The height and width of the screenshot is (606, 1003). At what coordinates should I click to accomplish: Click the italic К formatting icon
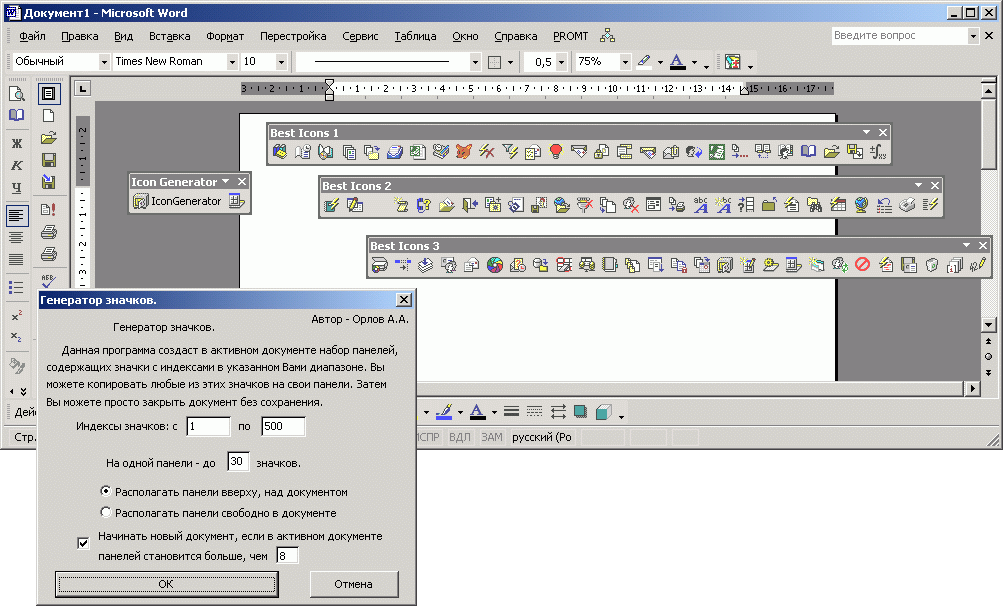17,165
